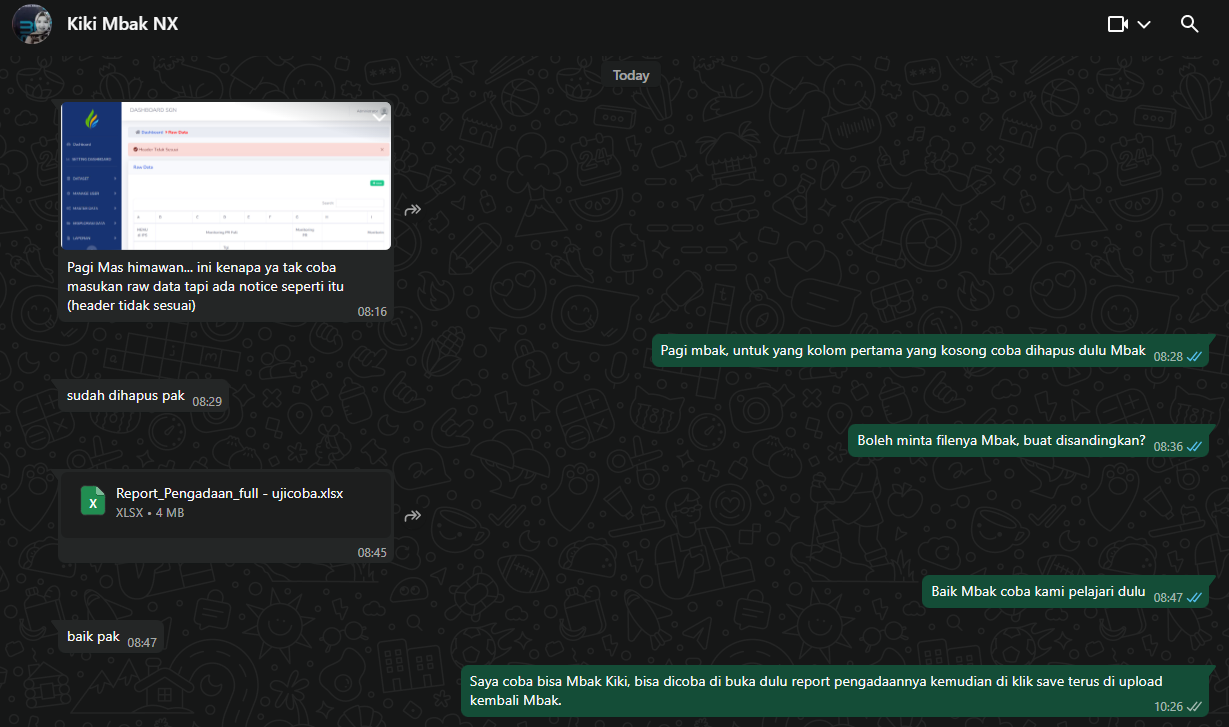This screenshot has width=1229, height=727.
Task: Click read receipt ticks at 08:28
Action: (1194, 356)
